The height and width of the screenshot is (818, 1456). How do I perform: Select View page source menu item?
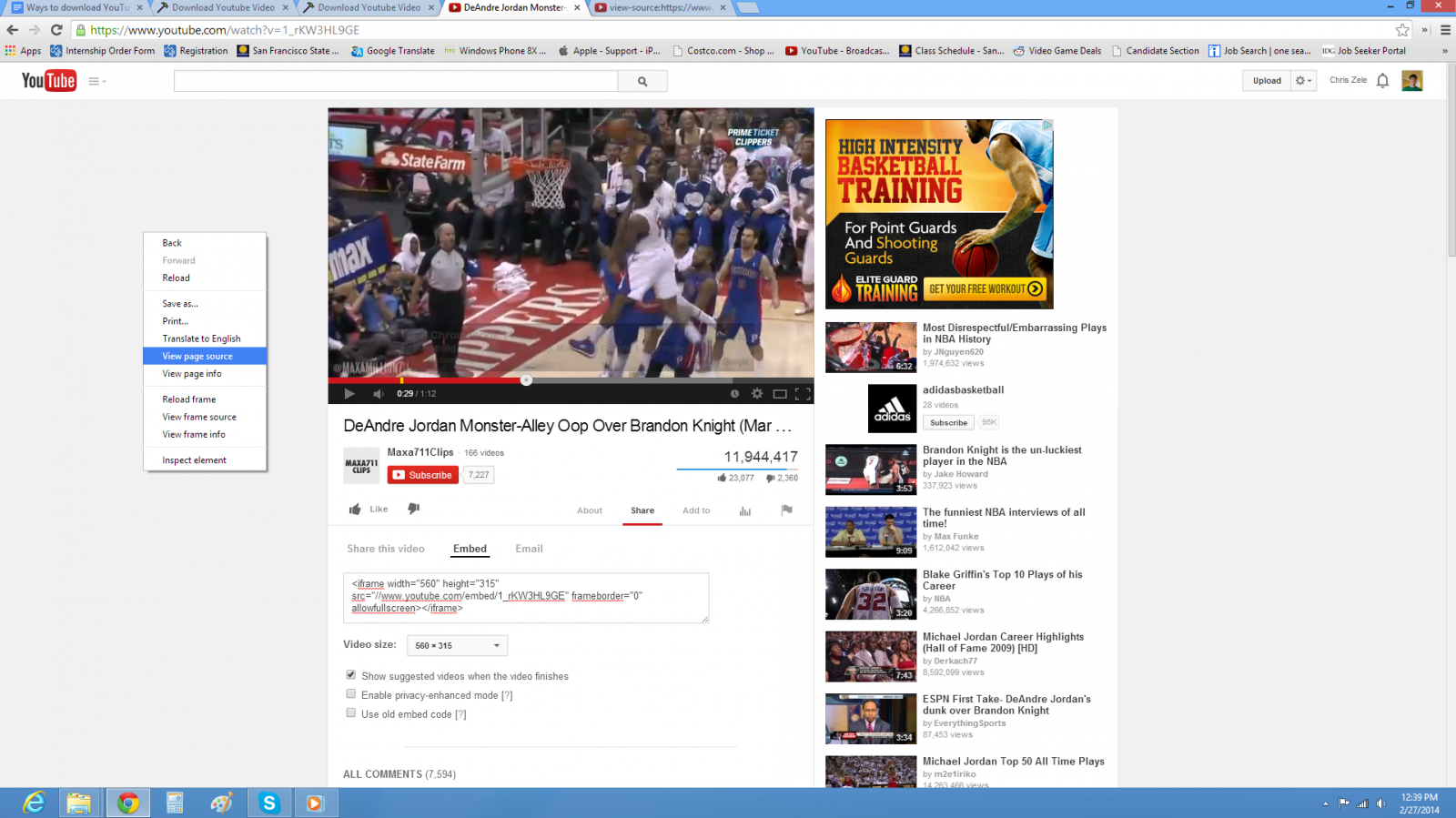point(197,356)
